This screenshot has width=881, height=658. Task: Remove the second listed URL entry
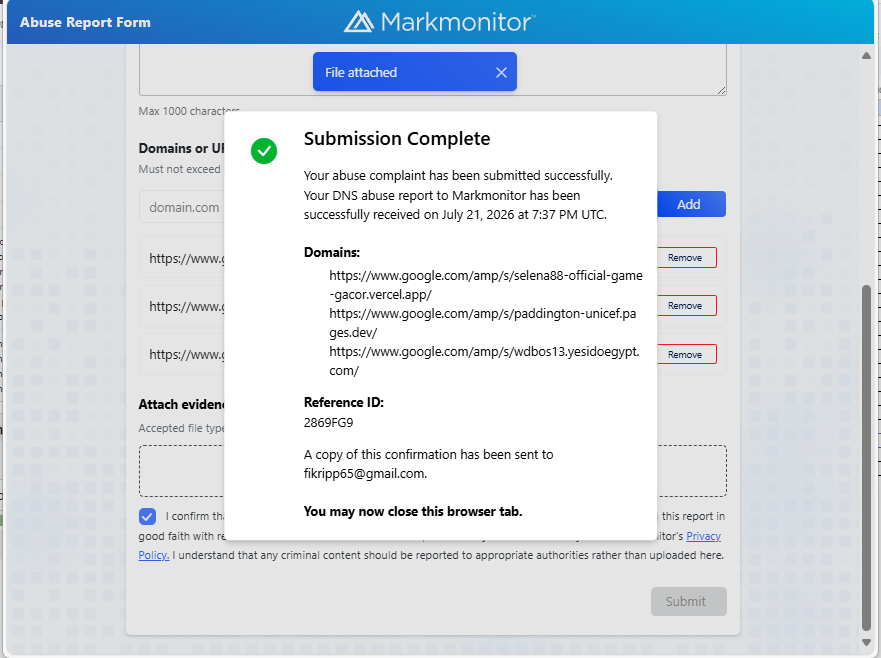click(687, 306)
